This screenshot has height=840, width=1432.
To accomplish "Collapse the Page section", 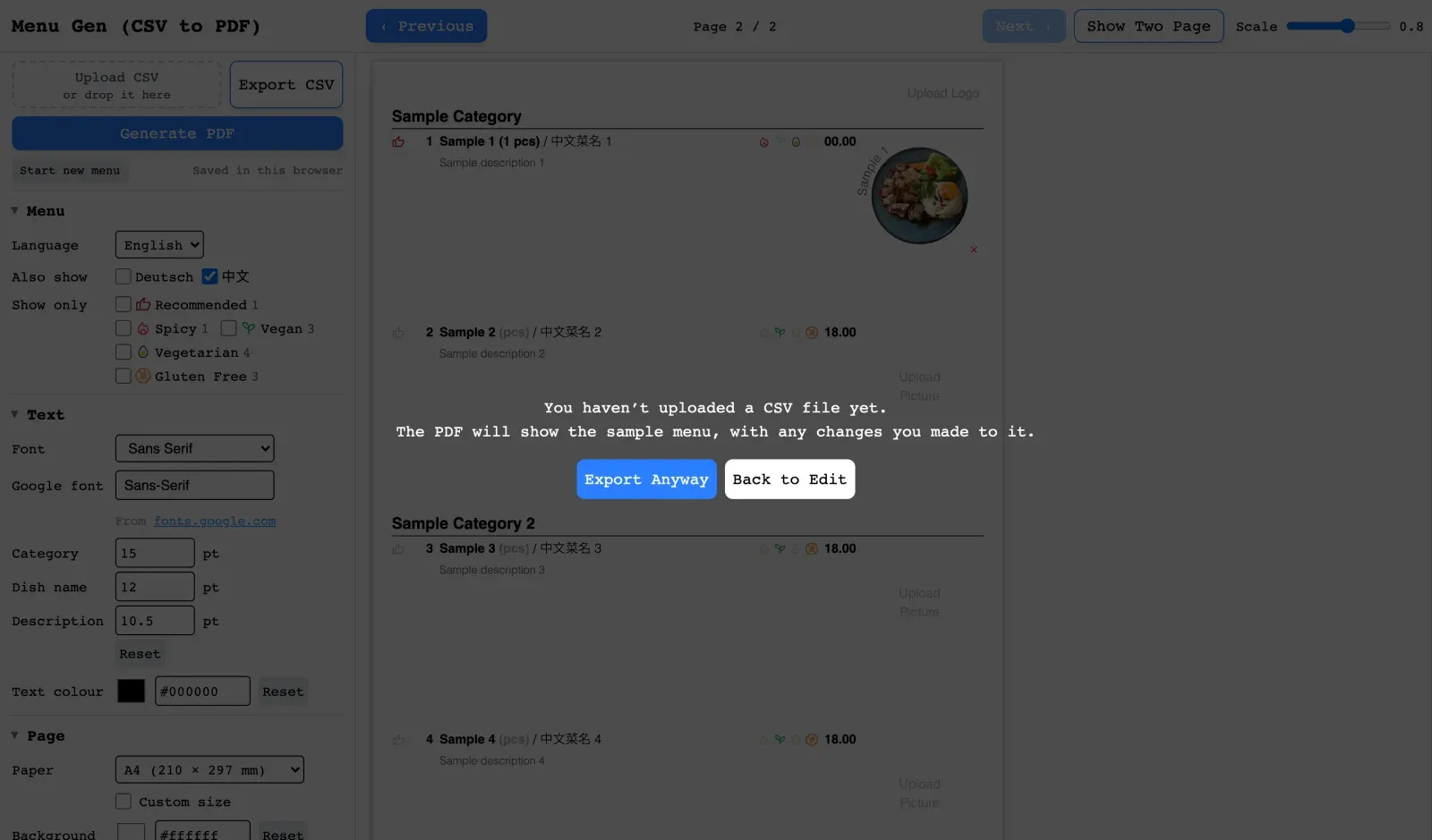I will 38,736.
